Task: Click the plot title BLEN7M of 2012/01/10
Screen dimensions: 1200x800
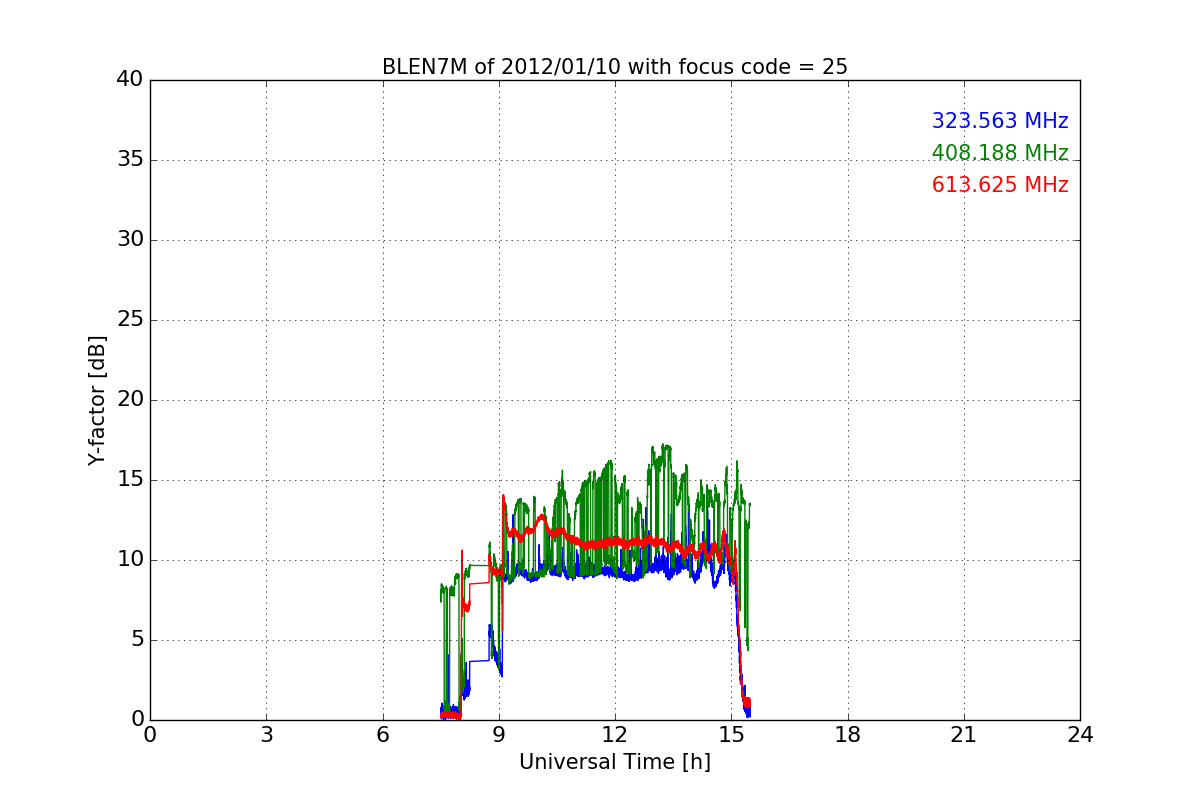Action: pyautogui.click(x=614, y=67)
